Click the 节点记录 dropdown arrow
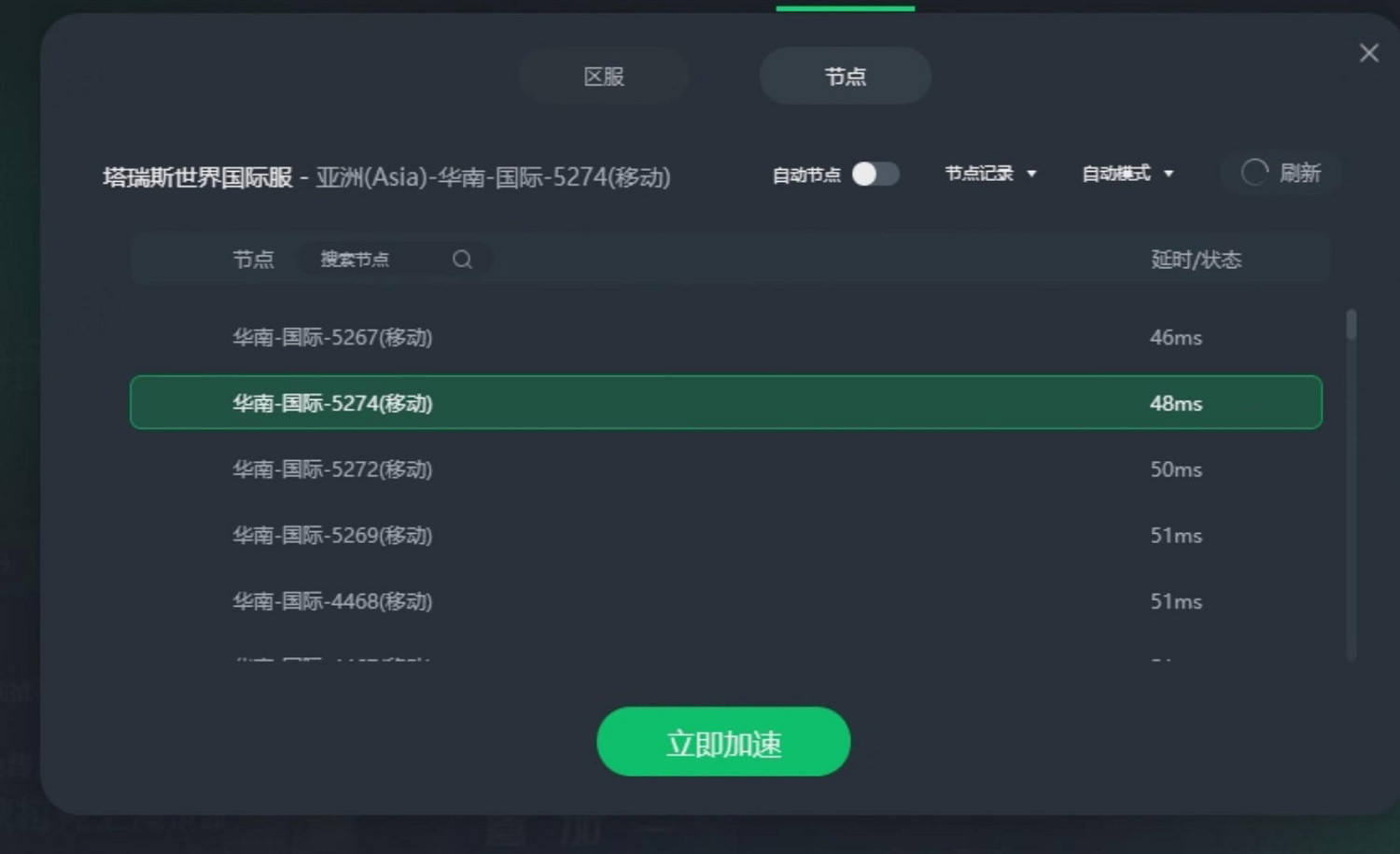 (1031, 175)
